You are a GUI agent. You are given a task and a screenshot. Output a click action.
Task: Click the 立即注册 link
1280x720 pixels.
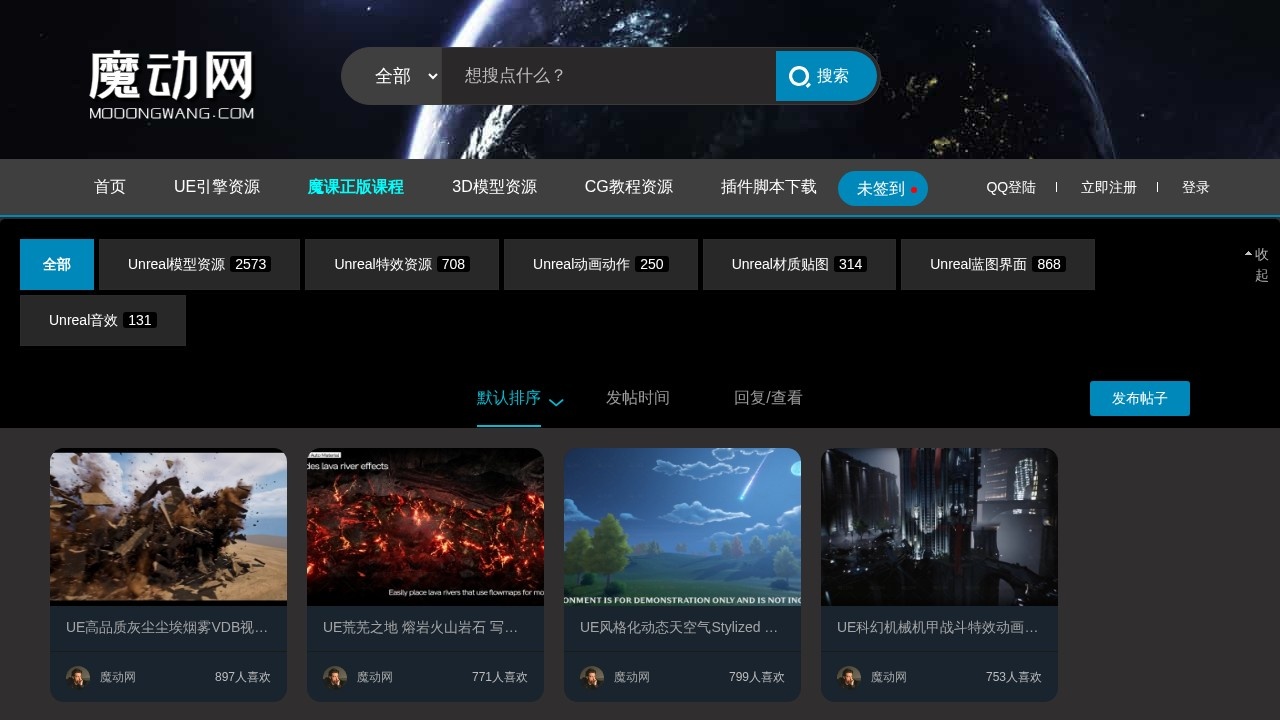(1108, 187)
